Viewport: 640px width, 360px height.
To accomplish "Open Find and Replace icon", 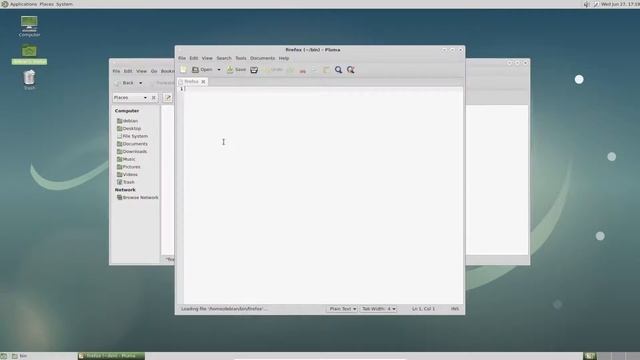I will click(x=351, y=70).
